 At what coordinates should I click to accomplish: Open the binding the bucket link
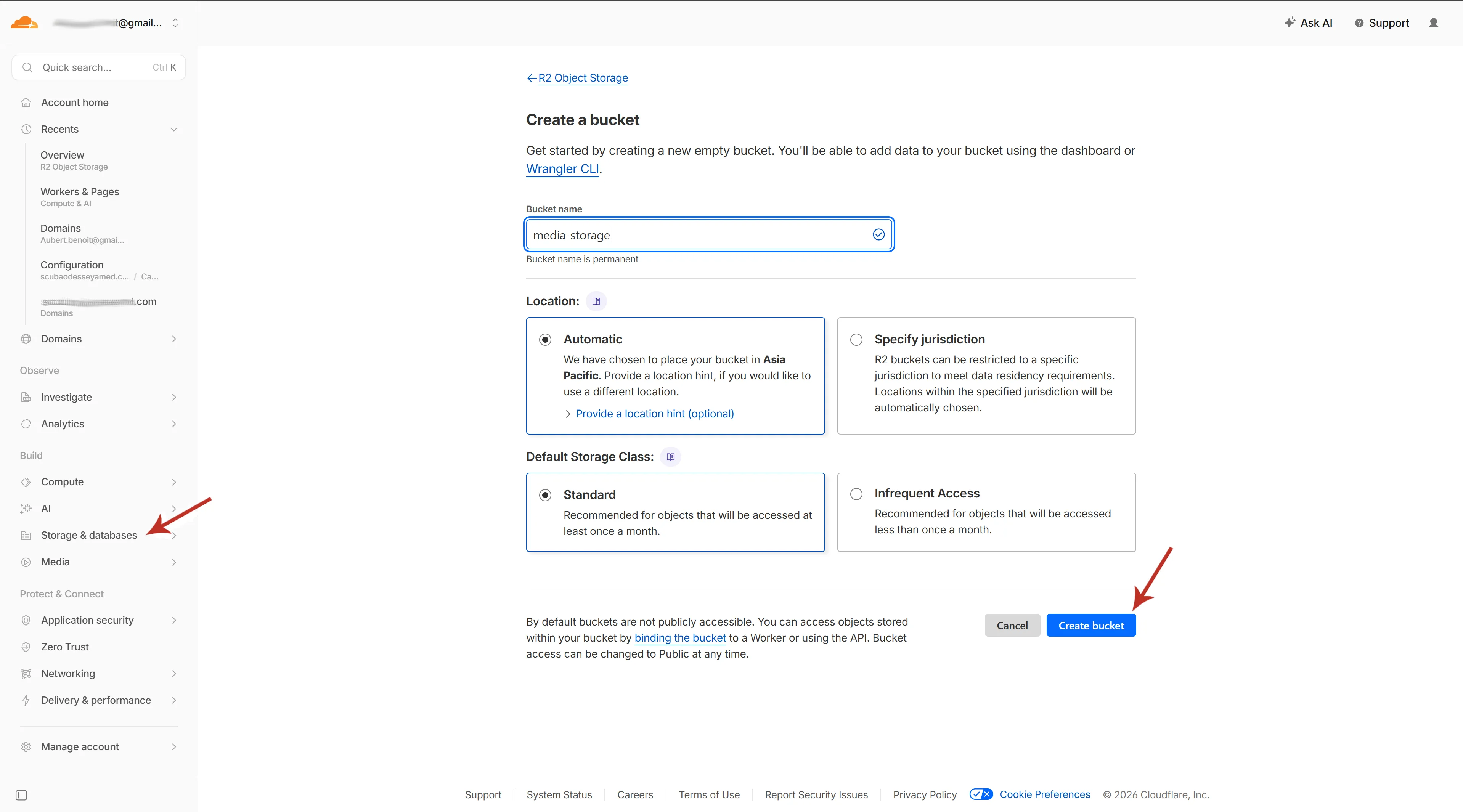tap(680, 638)
